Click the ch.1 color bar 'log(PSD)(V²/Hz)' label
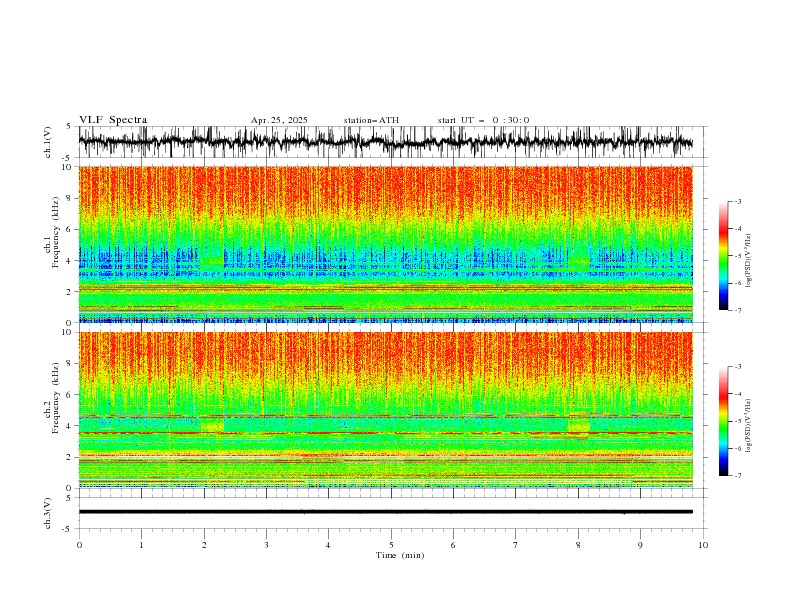 748,261
